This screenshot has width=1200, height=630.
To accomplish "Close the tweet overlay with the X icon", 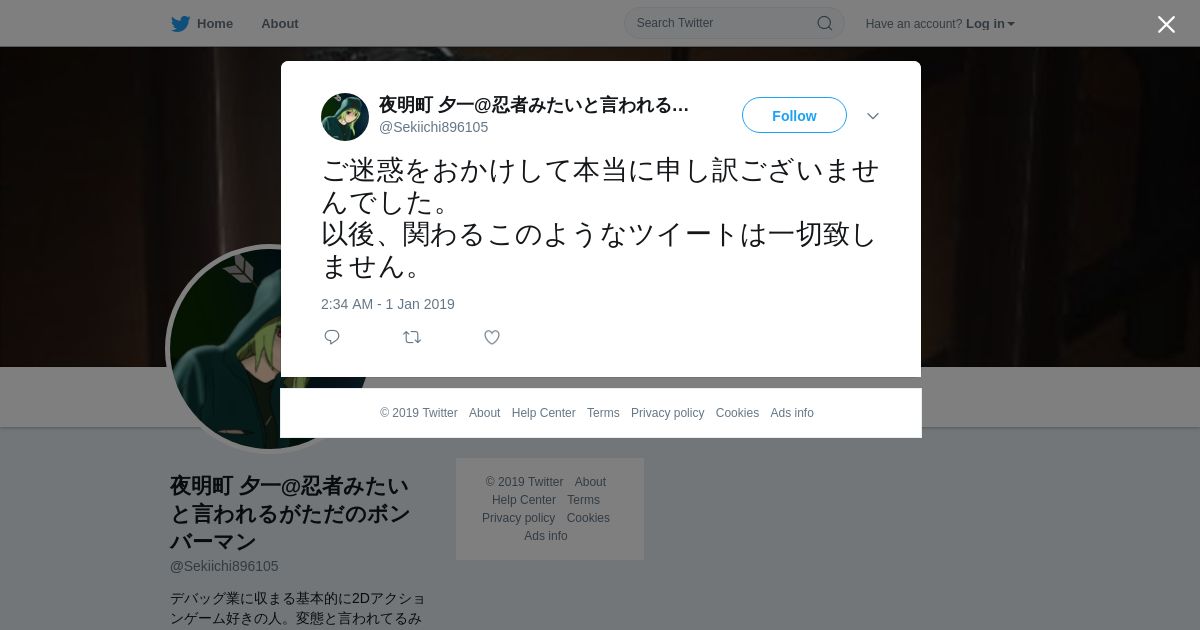I will (x=1166, y=24).
